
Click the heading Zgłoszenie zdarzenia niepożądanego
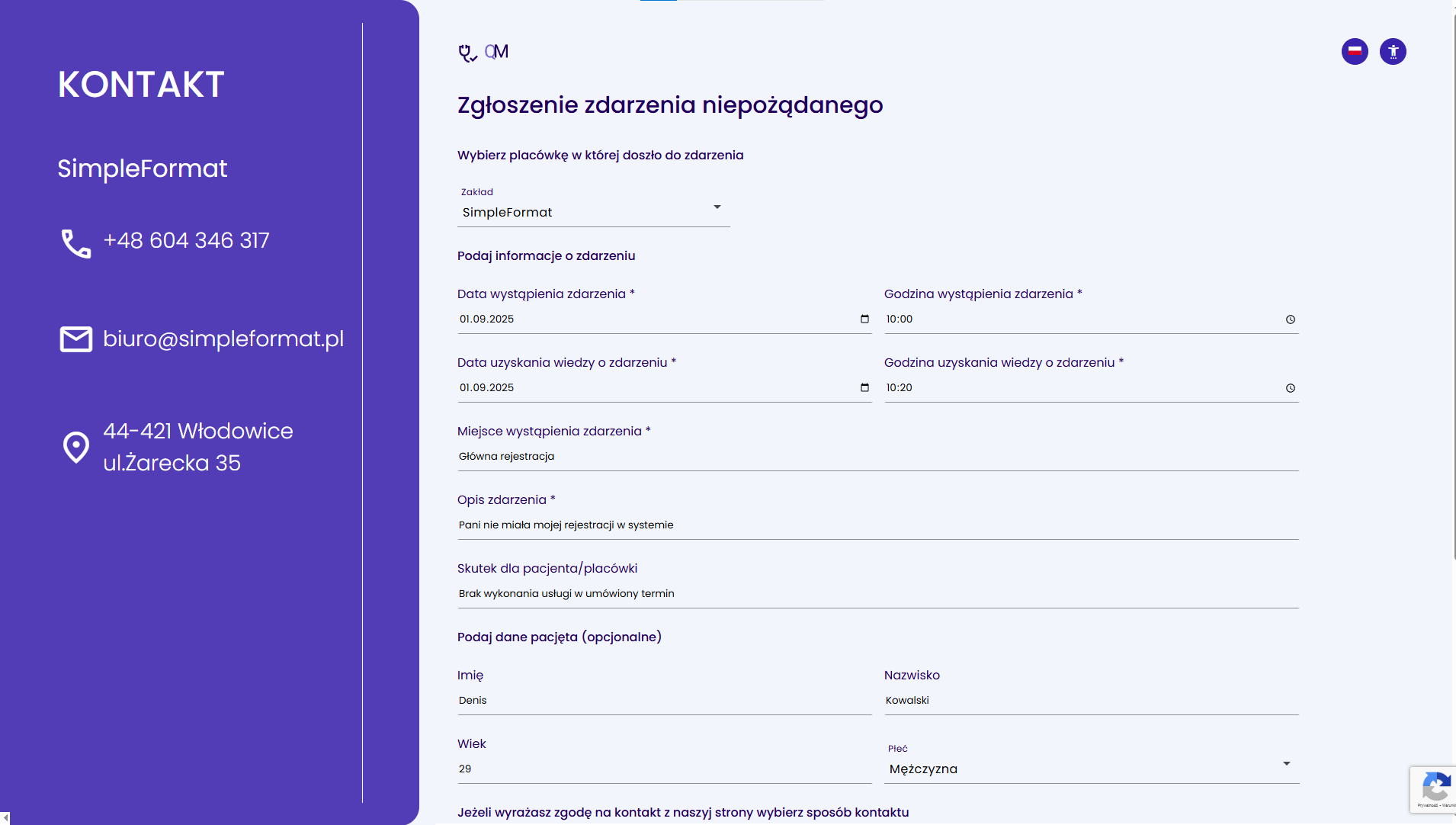point(670,105)
